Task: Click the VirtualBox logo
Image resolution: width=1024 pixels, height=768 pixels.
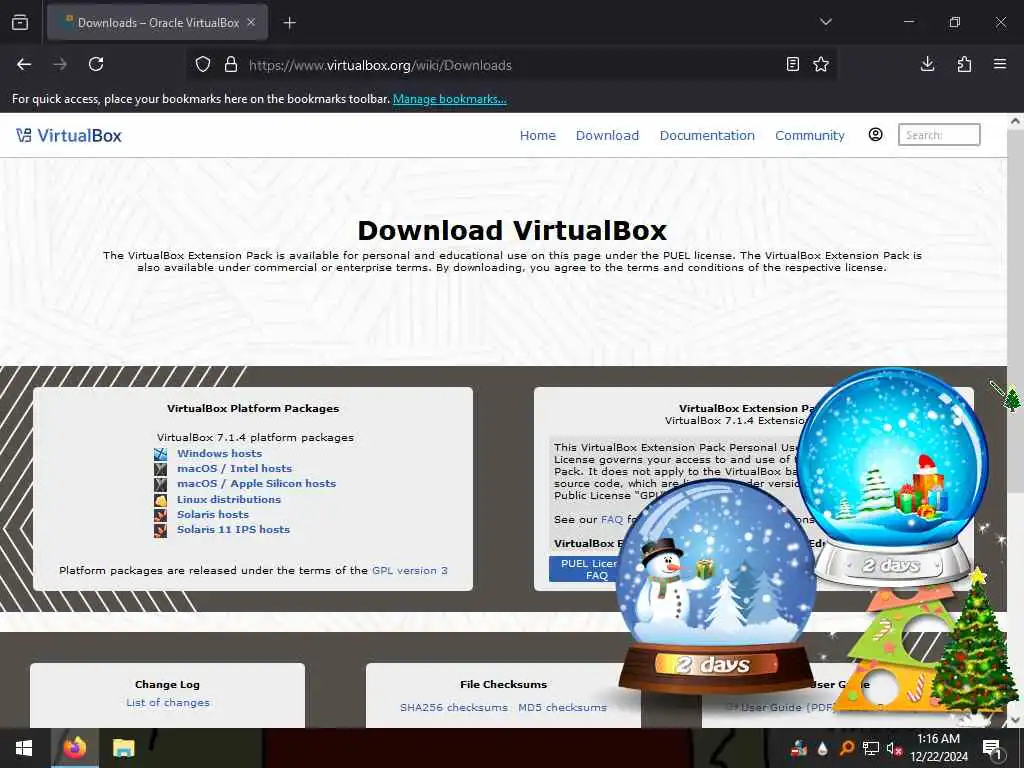Action: pyautogui.click(x=69, y=135)
